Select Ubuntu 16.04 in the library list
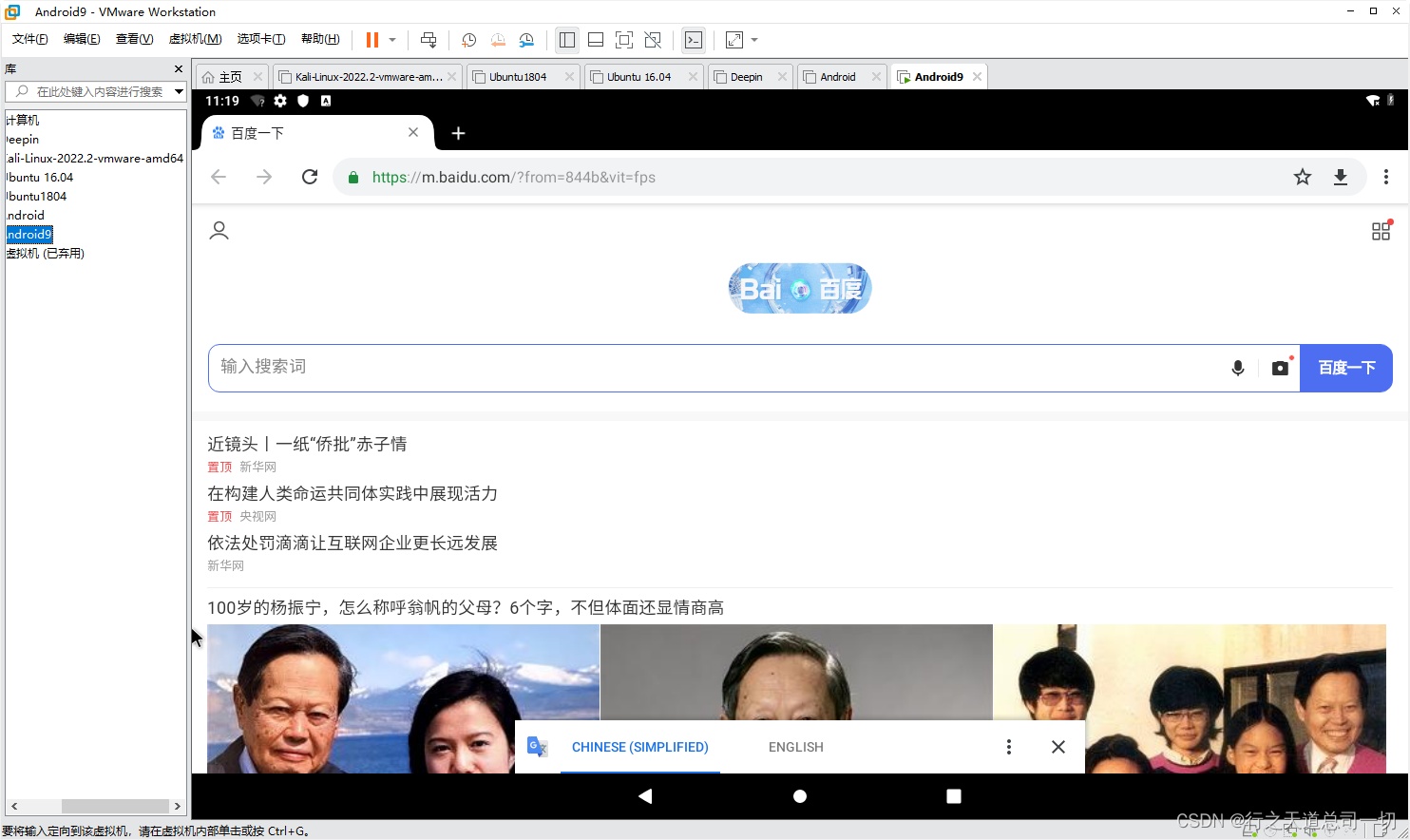 tap(39, 178)
